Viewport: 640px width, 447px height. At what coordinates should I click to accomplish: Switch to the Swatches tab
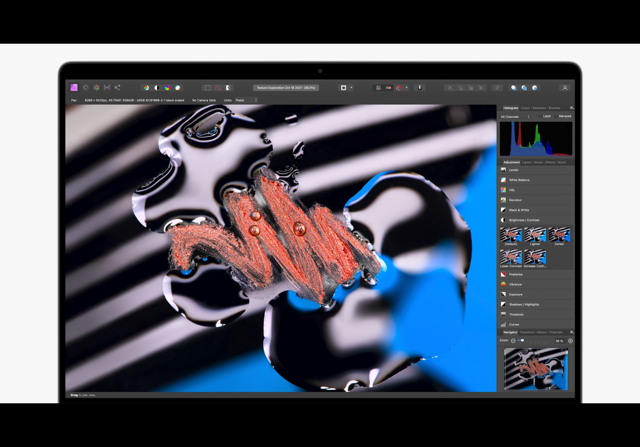[x=539, y=108]
